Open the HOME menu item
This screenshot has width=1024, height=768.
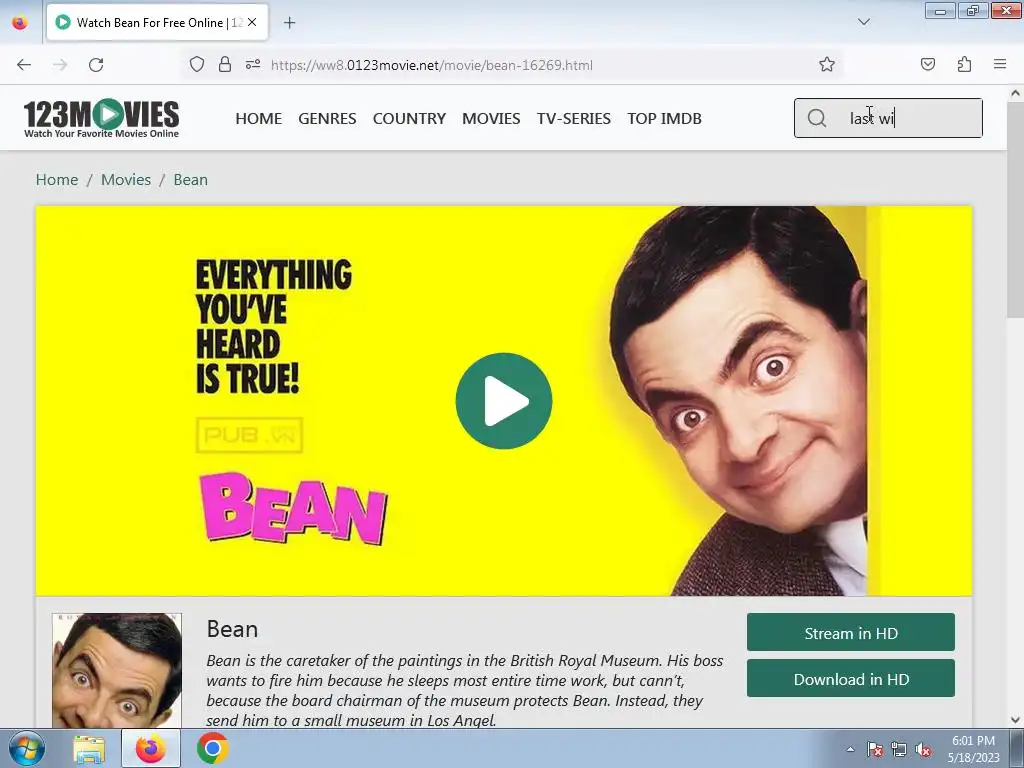259,119
